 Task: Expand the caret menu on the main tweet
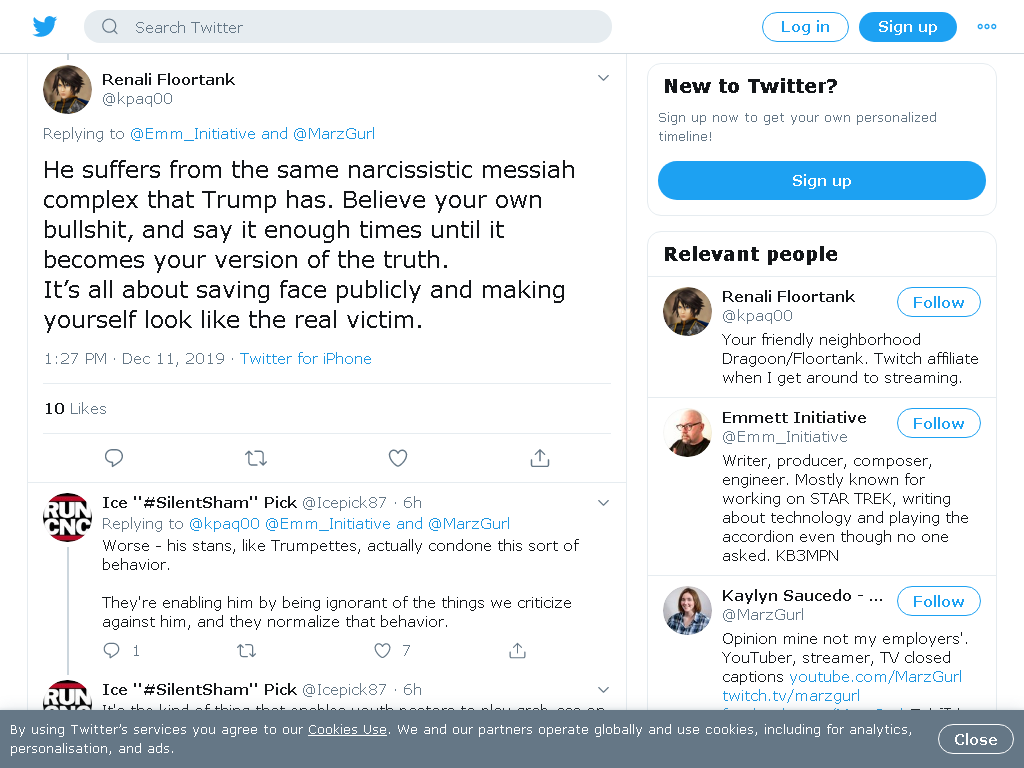pyautogui.click(x=603, y=78)
